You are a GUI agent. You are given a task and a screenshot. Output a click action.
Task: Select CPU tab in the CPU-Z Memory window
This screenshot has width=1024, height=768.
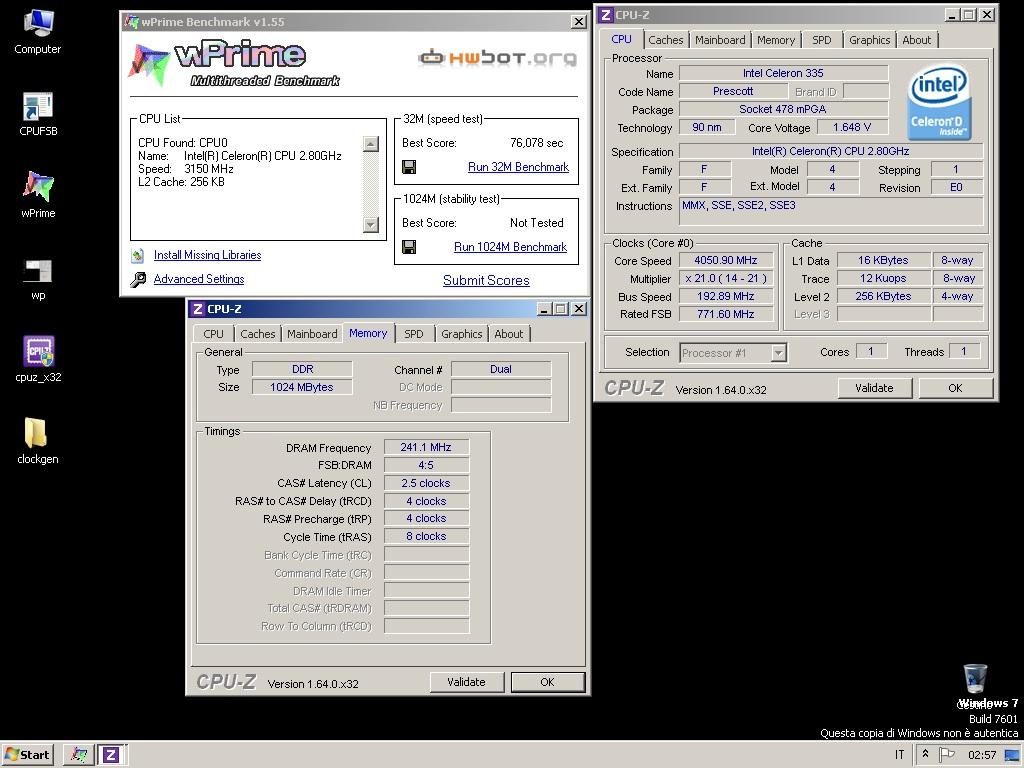point(213,334)
